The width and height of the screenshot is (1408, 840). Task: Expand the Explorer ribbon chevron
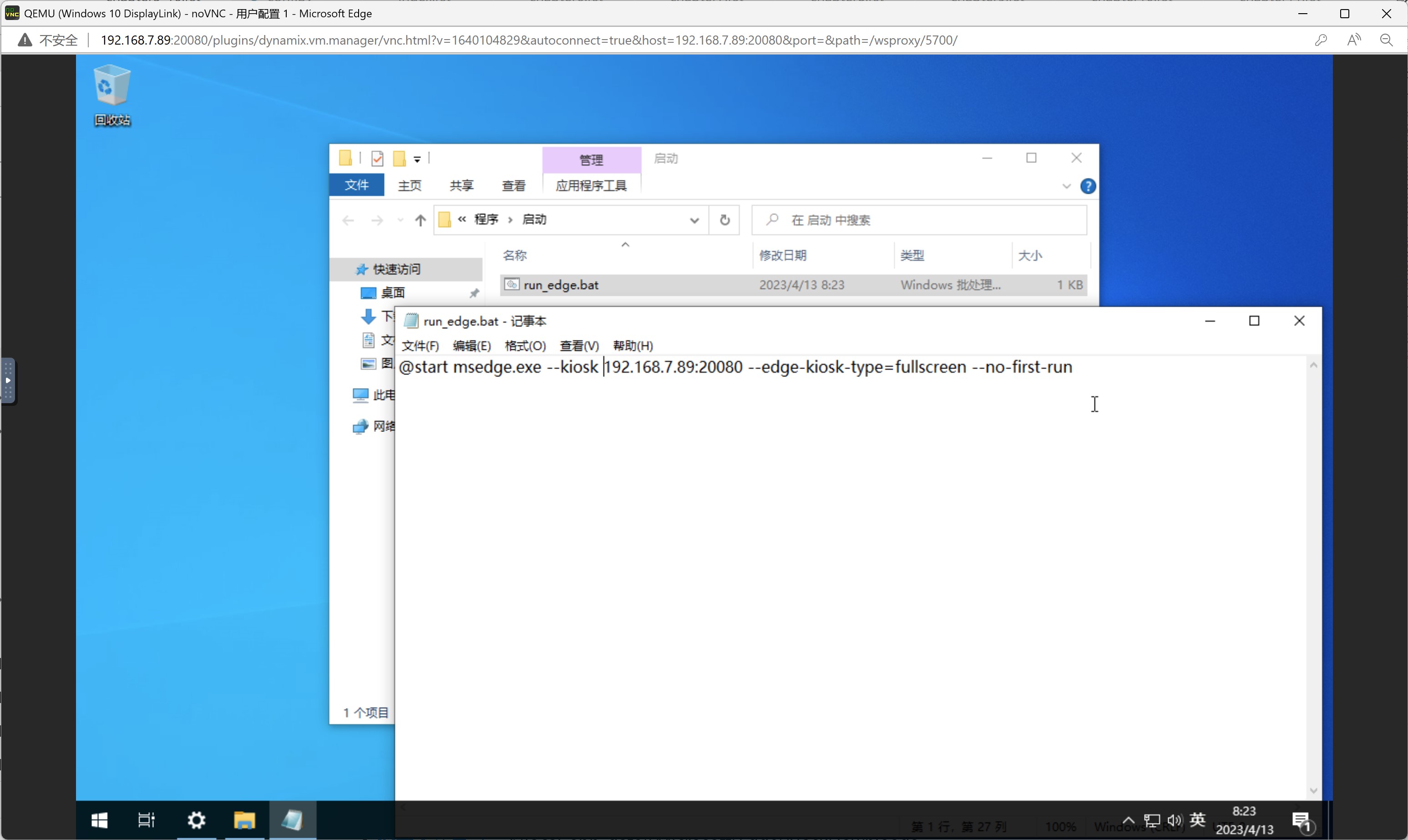(x=1066, y=186)
